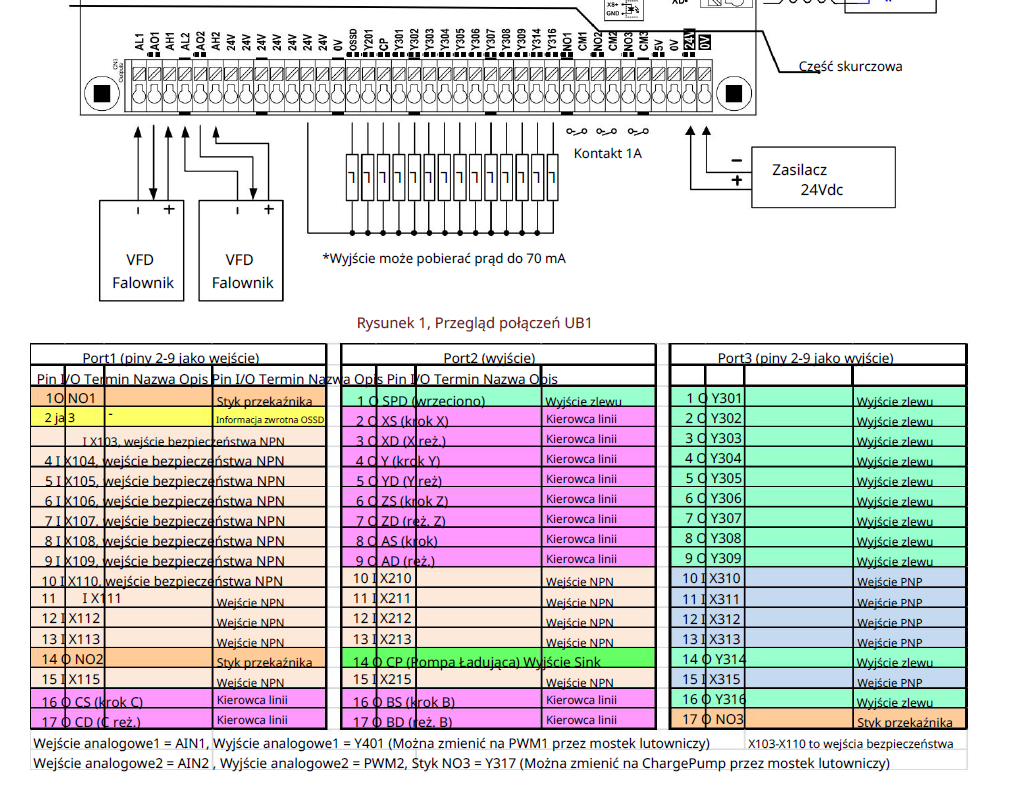Viewport: 1027px width, 791px height.
Task: Click the "ZS (krok Z)" cell
Action: [415, 501]
